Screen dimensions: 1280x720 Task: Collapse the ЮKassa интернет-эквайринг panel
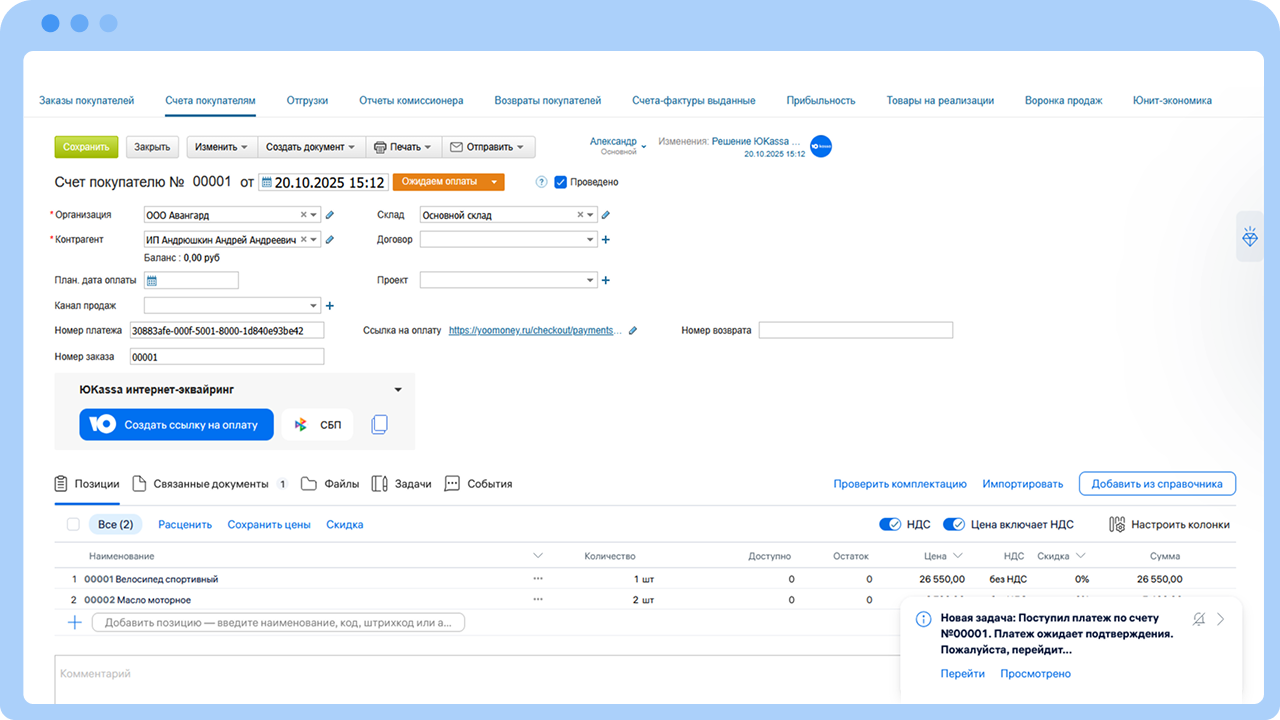[398, 390]
